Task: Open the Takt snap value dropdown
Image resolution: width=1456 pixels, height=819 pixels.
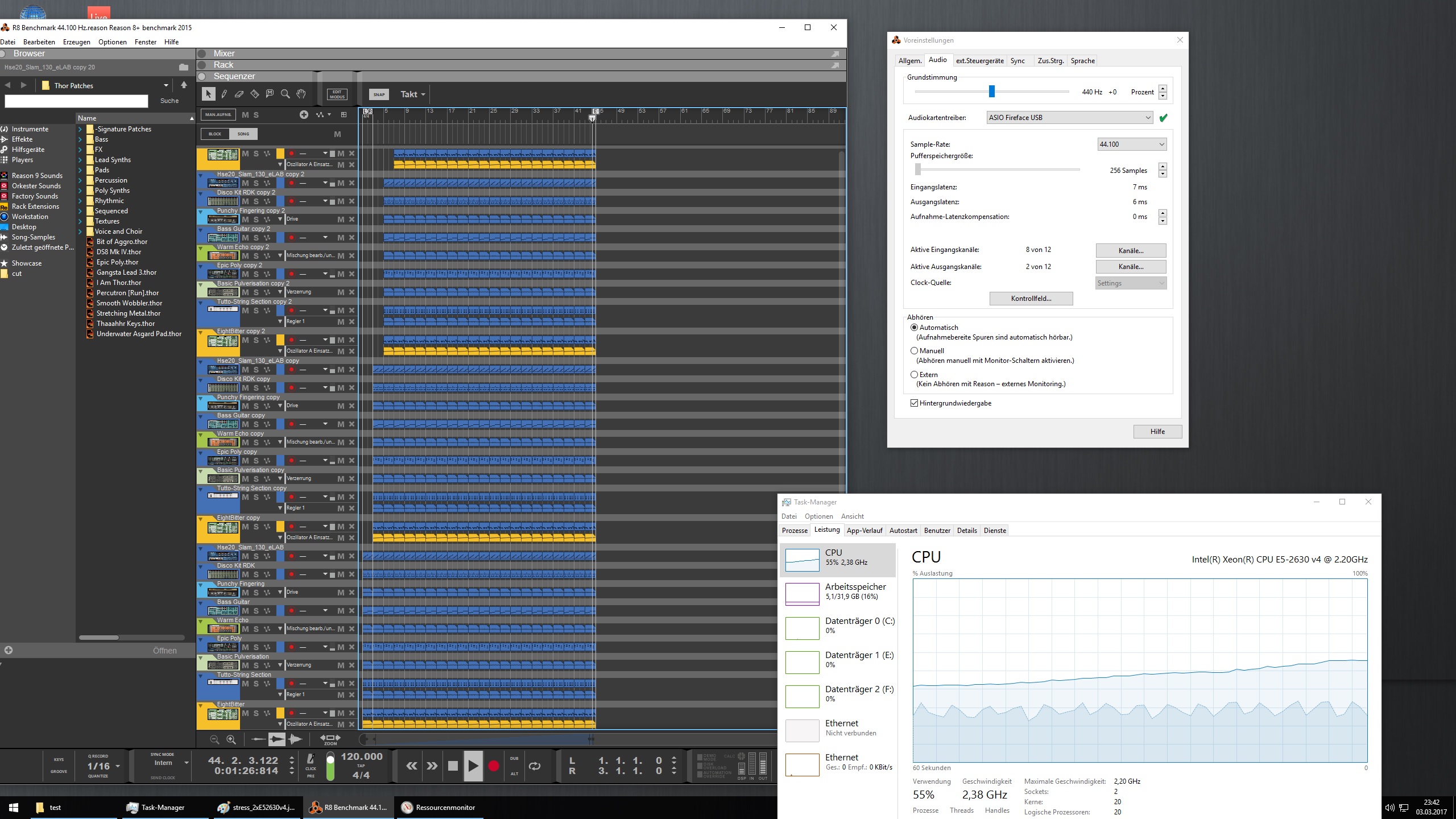Action: [x=413, y=94]
